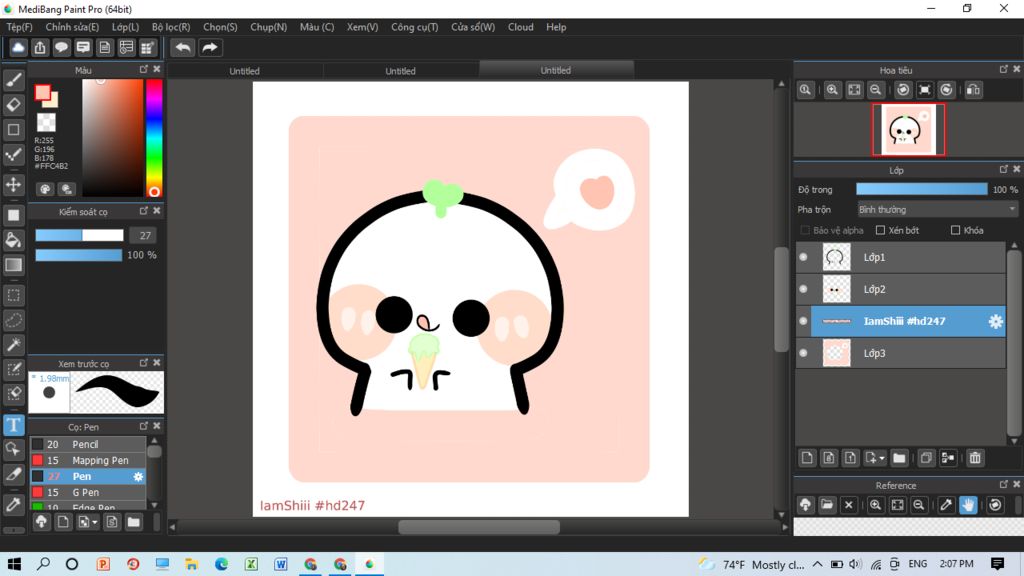The image size is (1024, 576).
Task: Zoom in on the Navigator panel
Action: pos(832,90)
